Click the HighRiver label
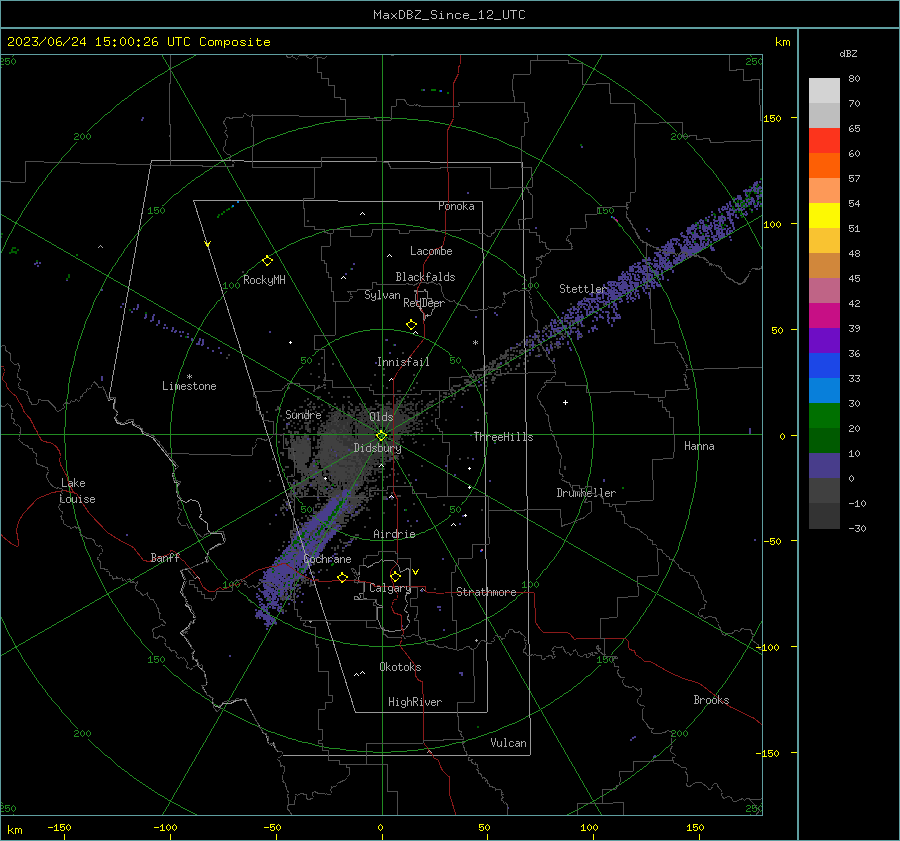Image resolution: width=900 pixels, height=841 pixels. pos(415,702)
